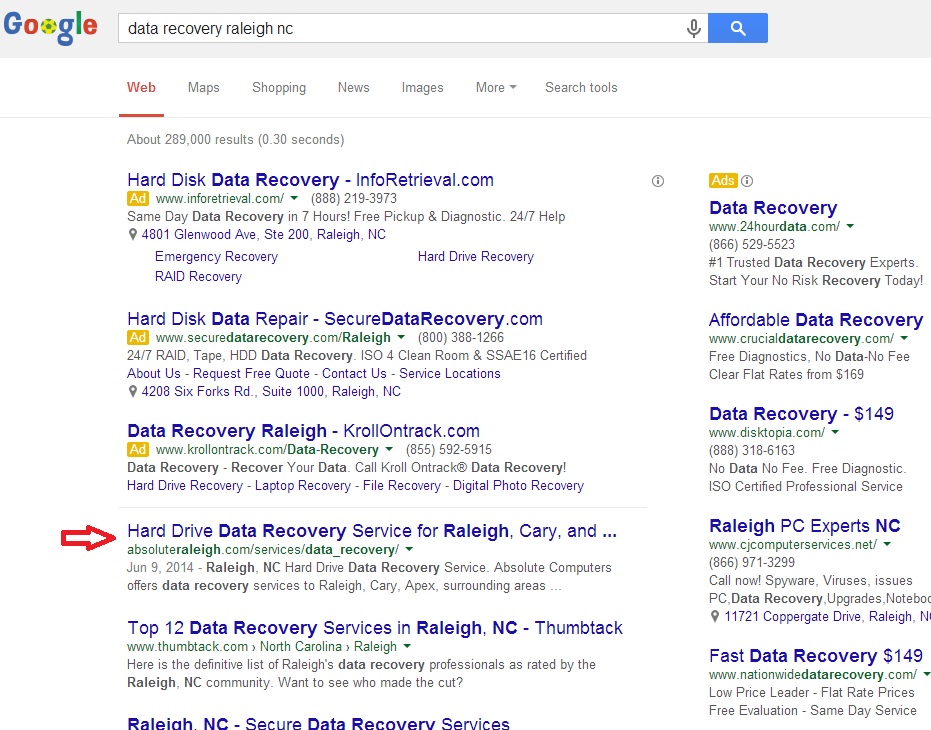The width and height of the screenshot is (931, 730).
Task: Open the Fast Data Recovery $149 sidebar ad
Action: coord(816,656)
